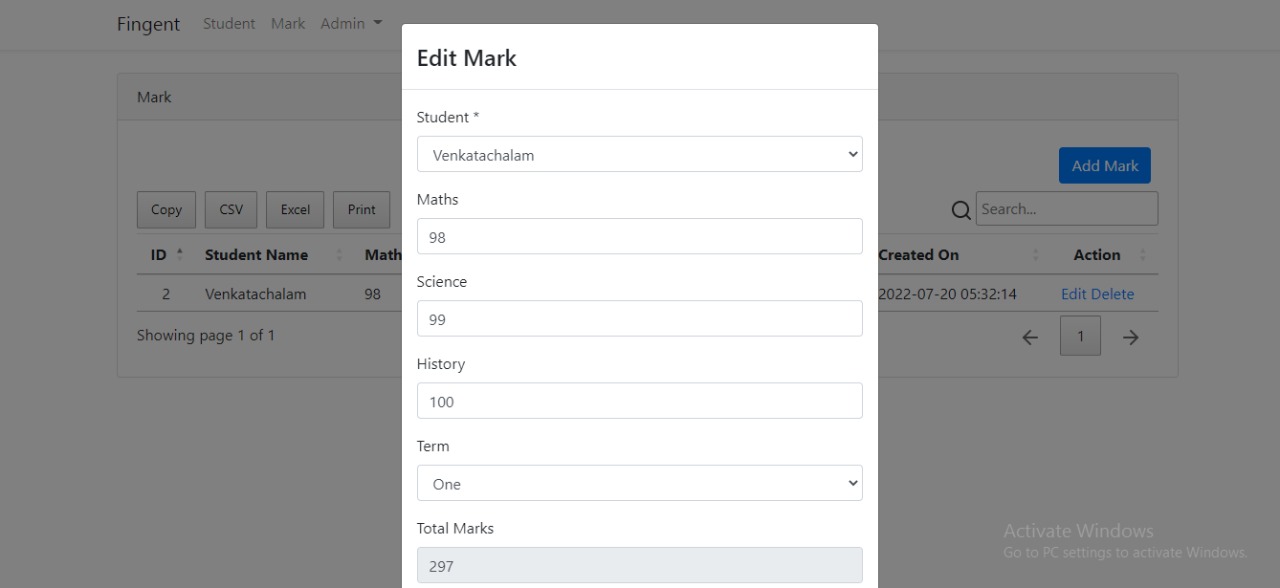Click the search magnifier icon

[x=961, y=210]
